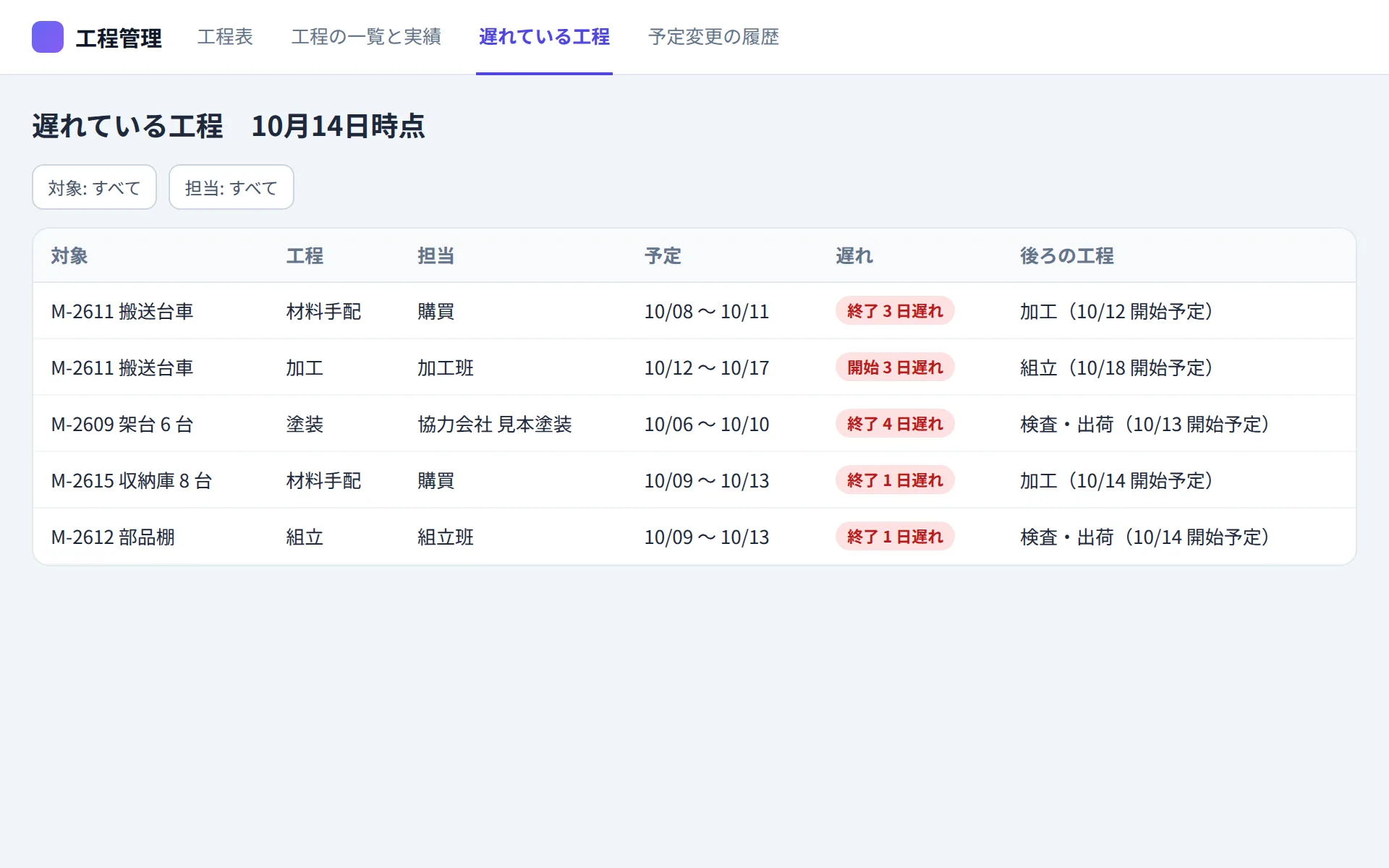Click 購買 in the M-2615 row
The height and width of the screenshot is (868, 1389).
click(x=436, y=481)
